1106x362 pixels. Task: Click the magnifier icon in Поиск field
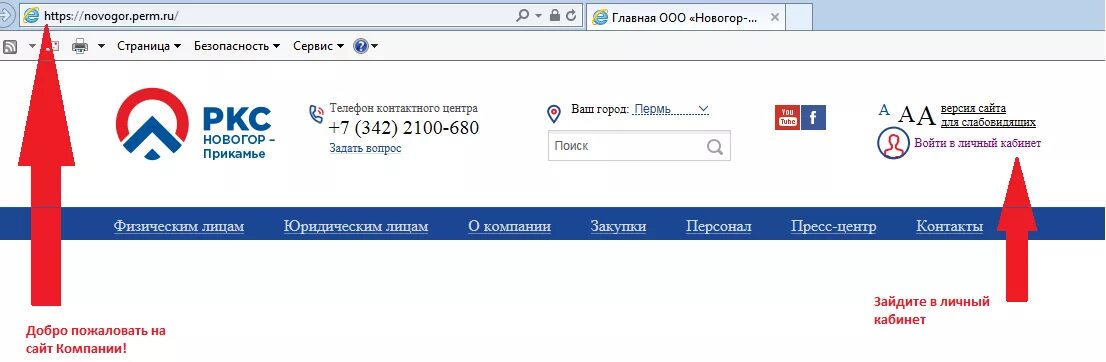click(715, 147)
